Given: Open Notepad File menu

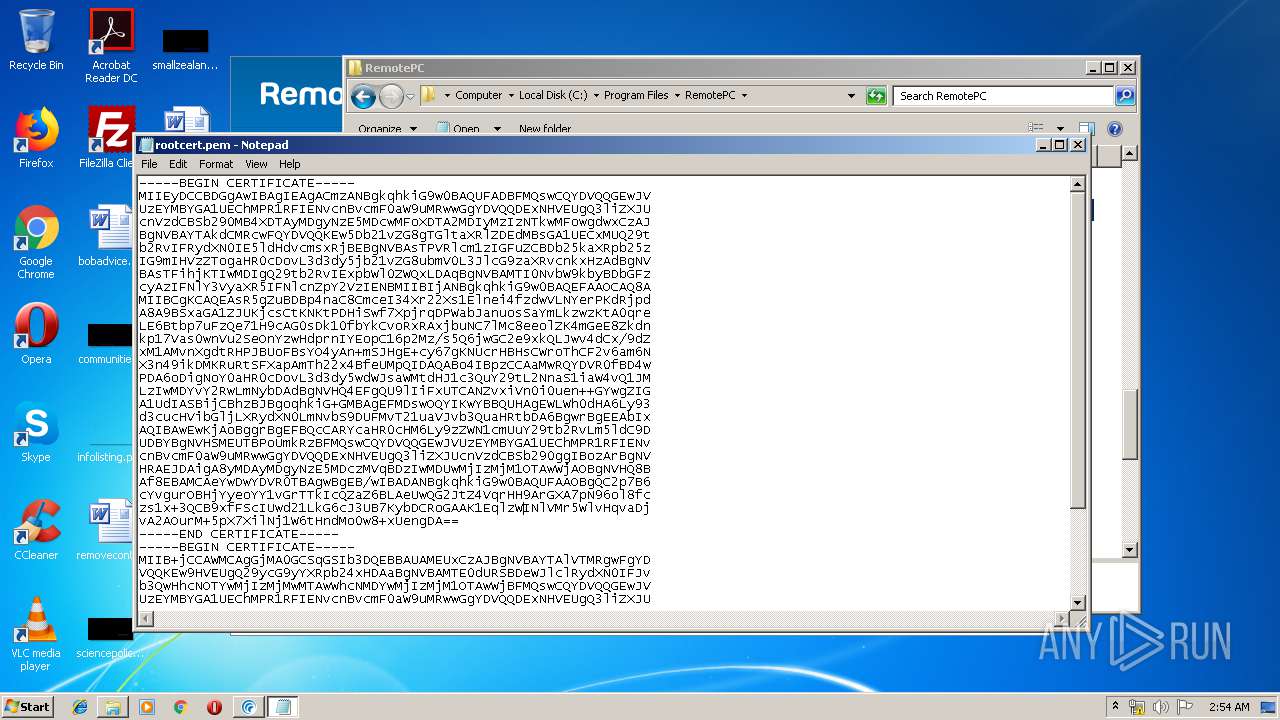Looking at the screenshot, I should tap(149, 164).
